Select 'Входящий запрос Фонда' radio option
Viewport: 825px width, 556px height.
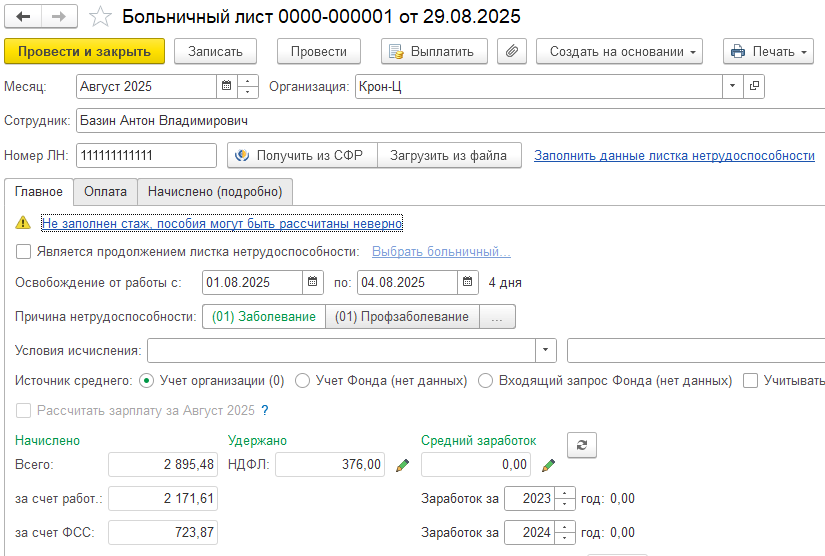(x=486, y=381)
